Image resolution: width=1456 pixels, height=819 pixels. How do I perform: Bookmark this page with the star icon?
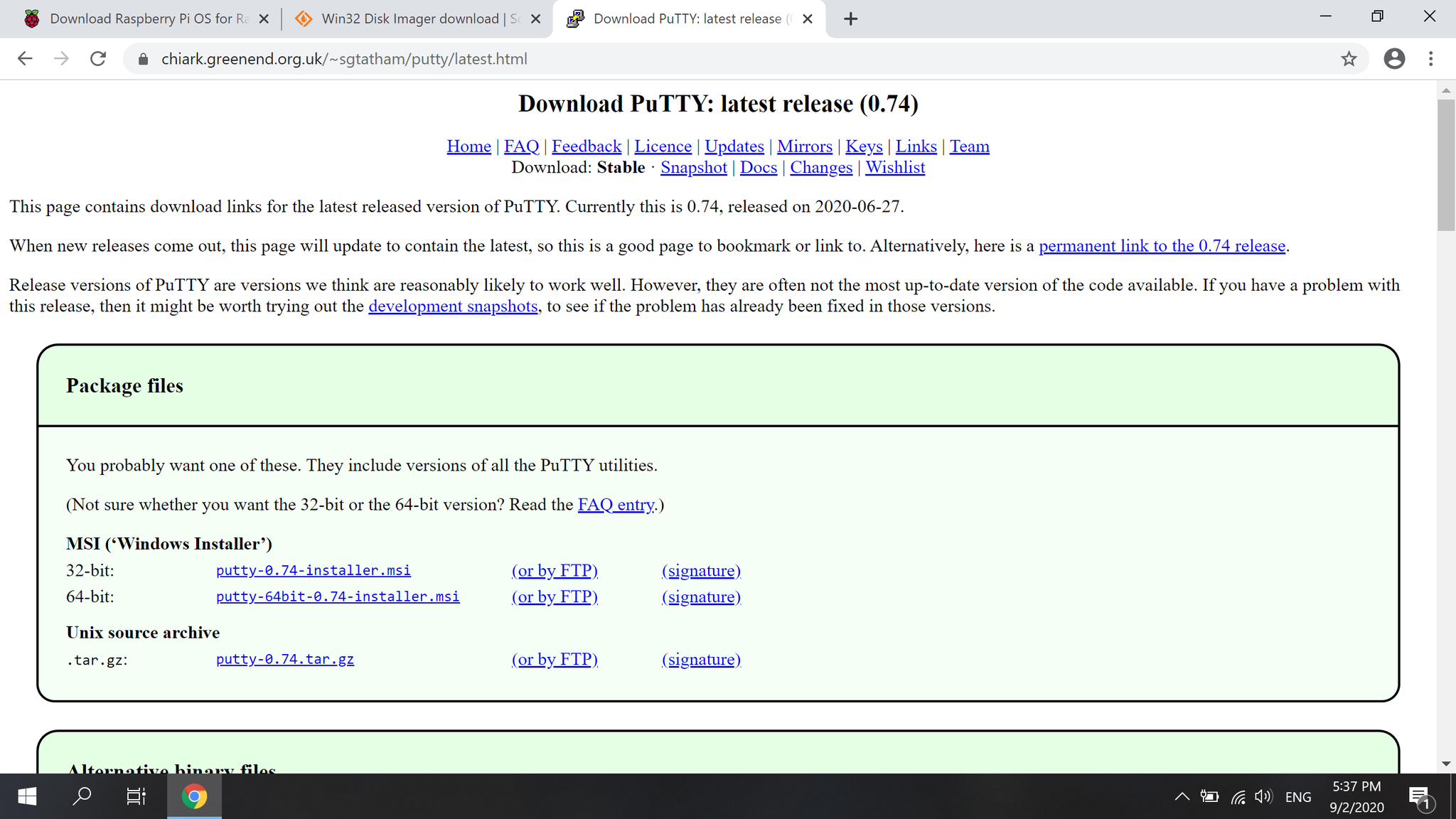pos(1349,59)
